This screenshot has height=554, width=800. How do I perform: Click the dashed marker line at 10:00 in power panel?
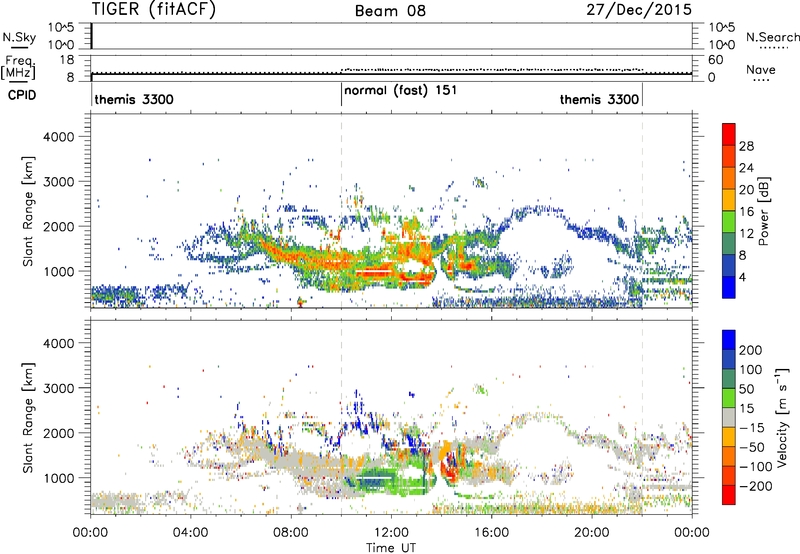pyautogui.click(x=341, y=211)
